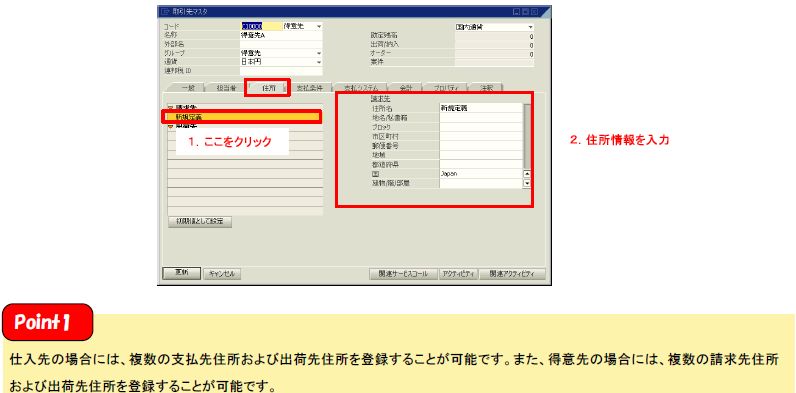Click the 関連アクティビティ button
The width and height of the screenshot is (796, 393).
point(512,274)
